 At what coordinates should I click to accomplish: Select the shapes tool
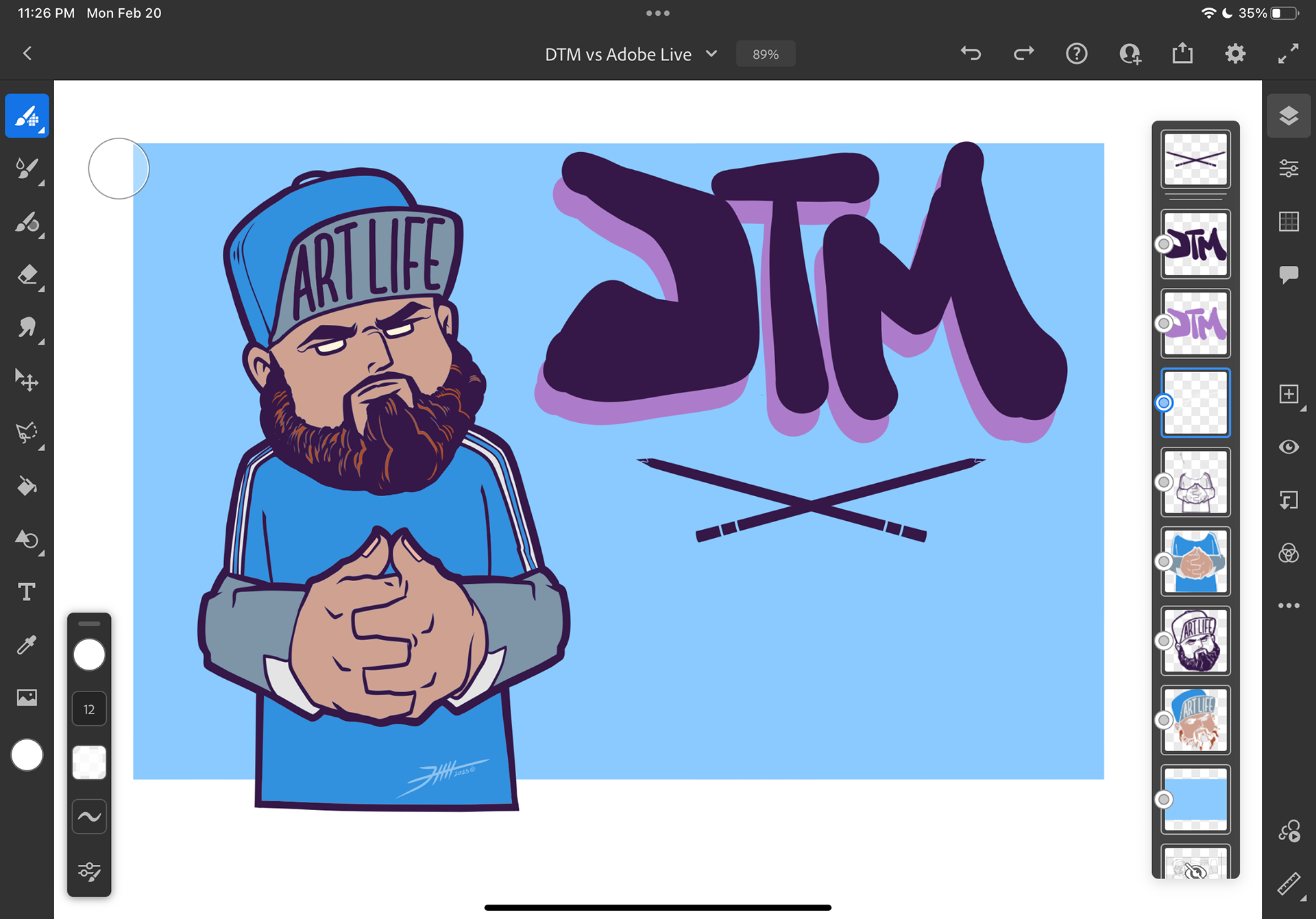(x=27, y=539)
